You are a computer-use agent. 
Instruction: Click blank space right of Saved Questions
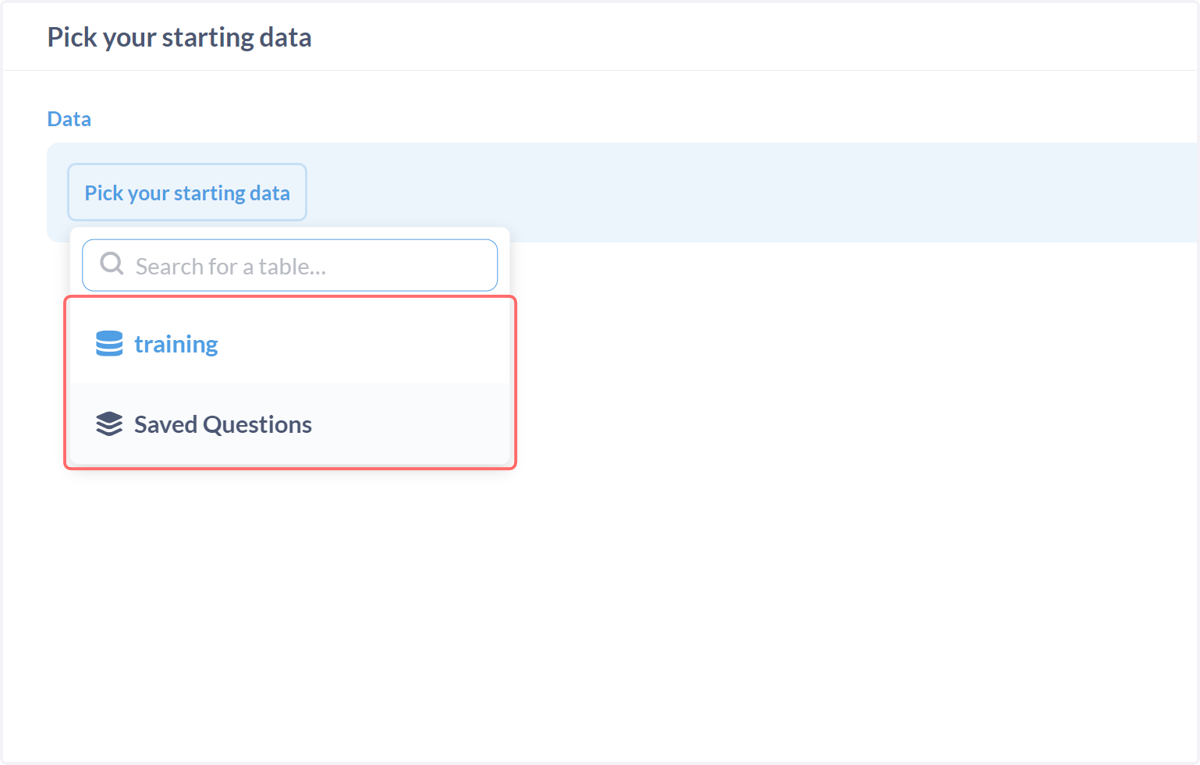pos(410,424)
